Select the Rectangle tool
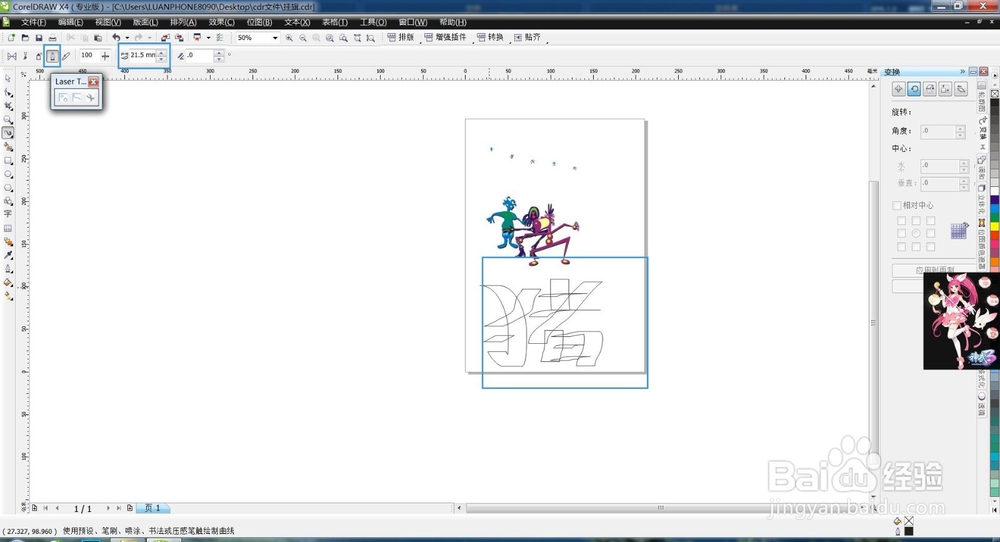Screen dimensions: 1000x542 [8, 161]
